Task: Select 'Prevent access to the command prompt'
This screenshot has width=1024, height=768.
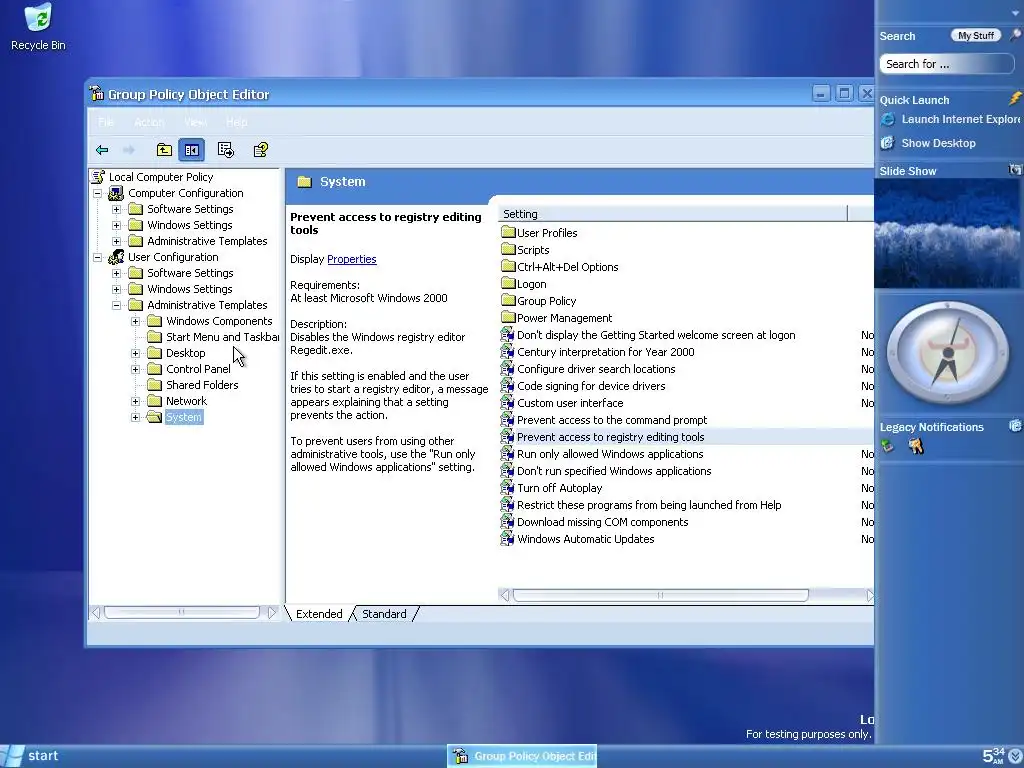Action: (611, 420)
